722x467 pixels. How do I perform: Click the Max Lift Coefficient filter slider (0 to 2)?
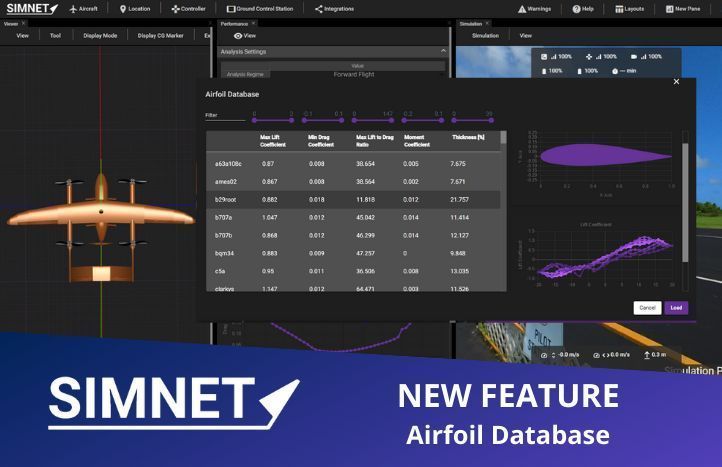pyautogui.click(x=273, y=120)
